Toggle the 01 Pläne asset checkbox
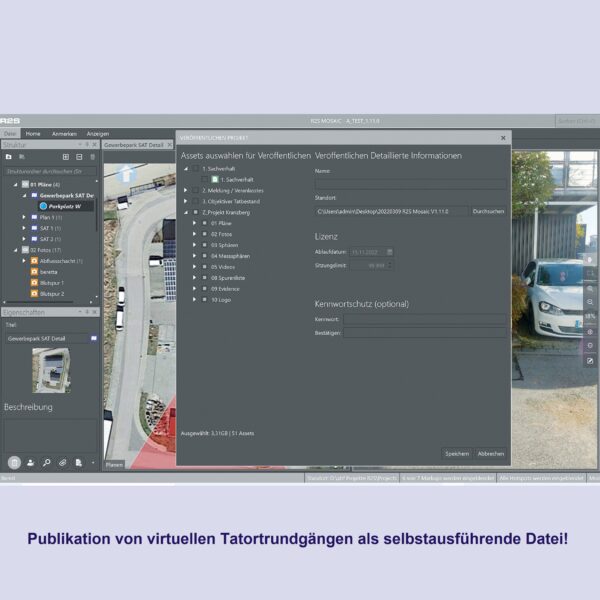The width and height of the screenshot is (600, 600). (204, 223)
